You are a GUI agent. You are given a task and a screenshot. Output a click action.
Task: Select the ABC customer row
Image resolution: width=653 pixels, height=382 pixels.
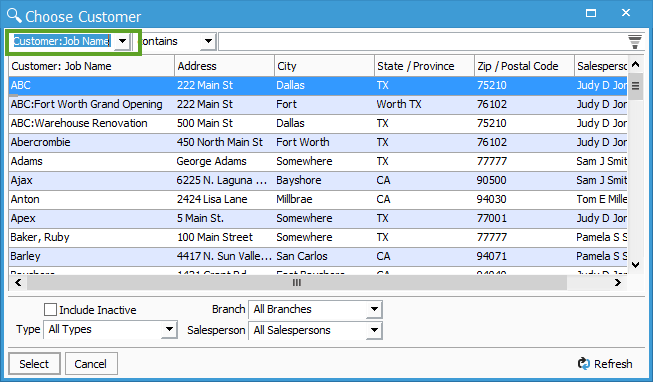pos(318,85)
